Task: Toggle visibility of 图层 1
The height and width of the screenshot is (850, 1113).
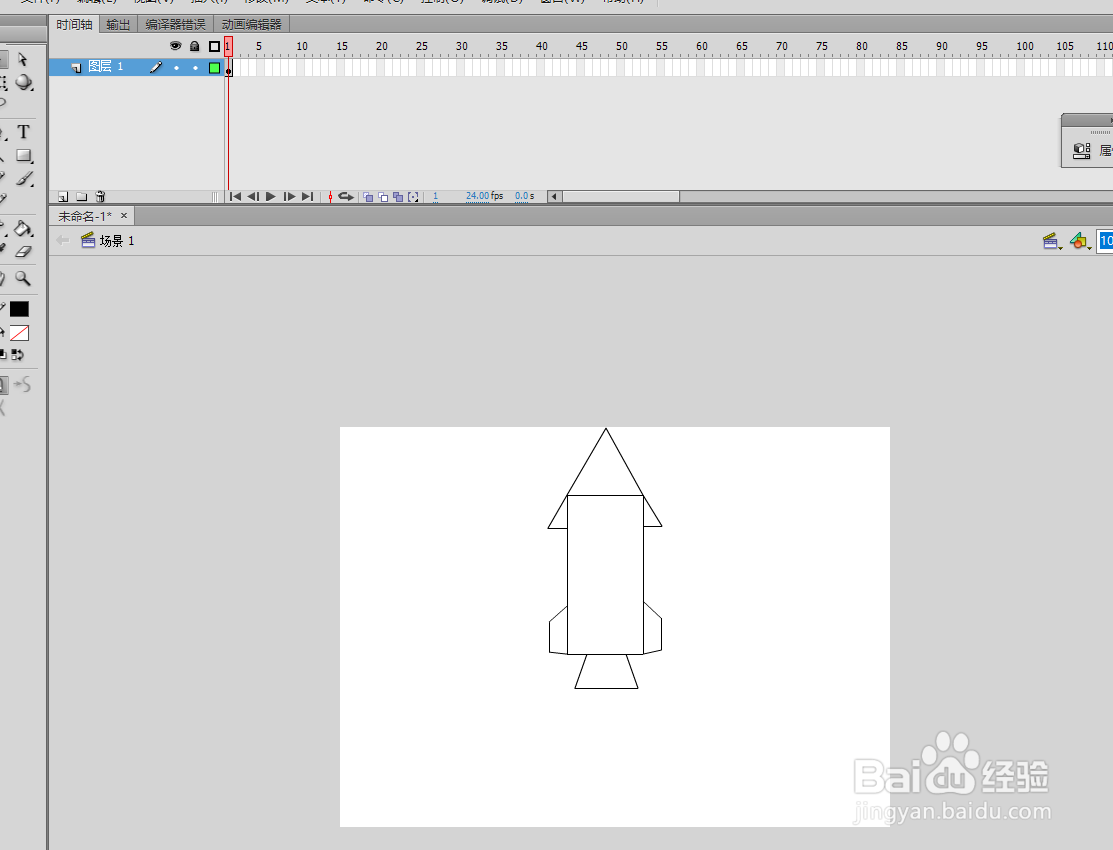Action: coord(176,67)
